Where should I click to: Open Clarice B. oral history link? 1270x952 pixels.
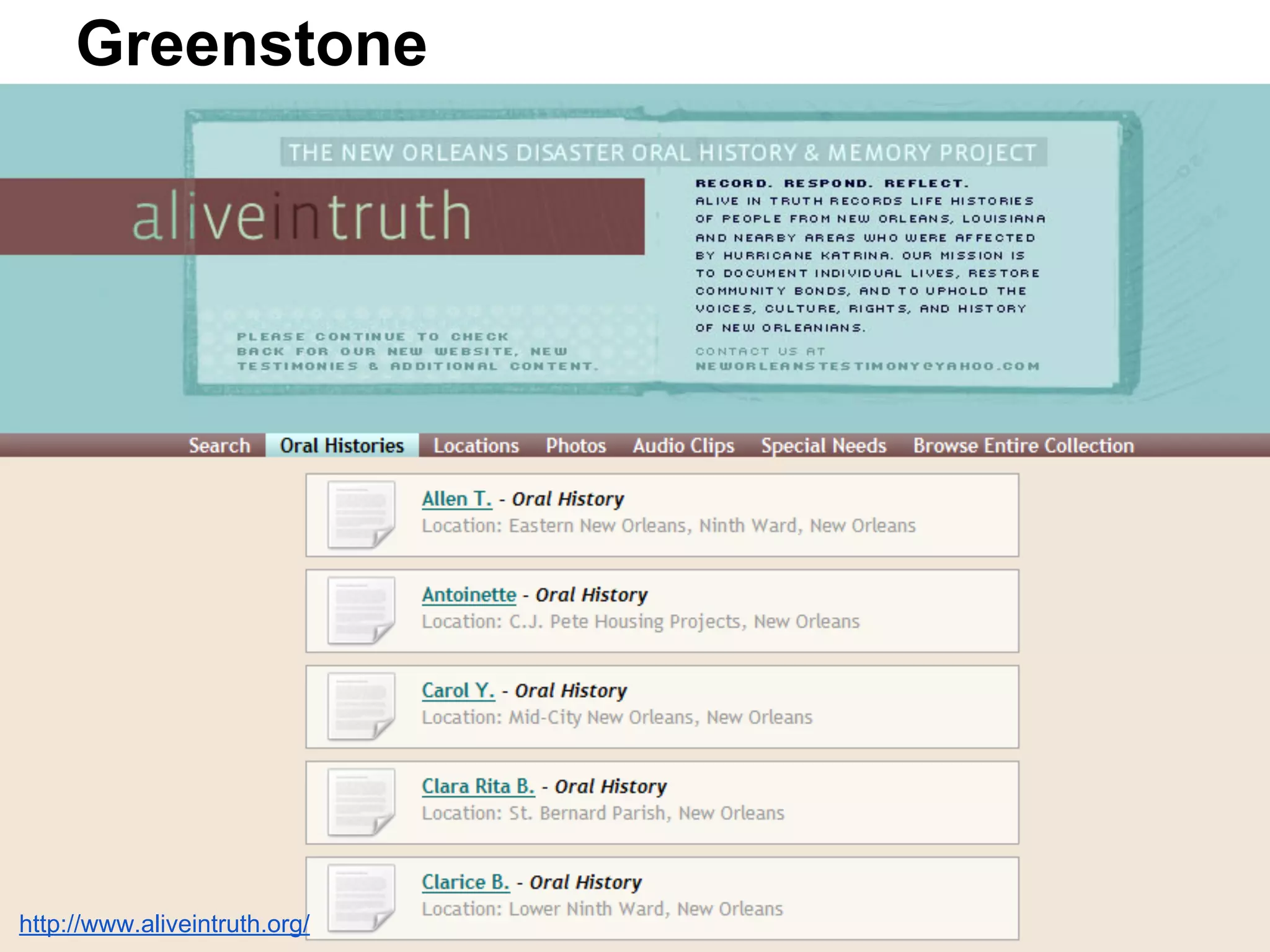466,882
